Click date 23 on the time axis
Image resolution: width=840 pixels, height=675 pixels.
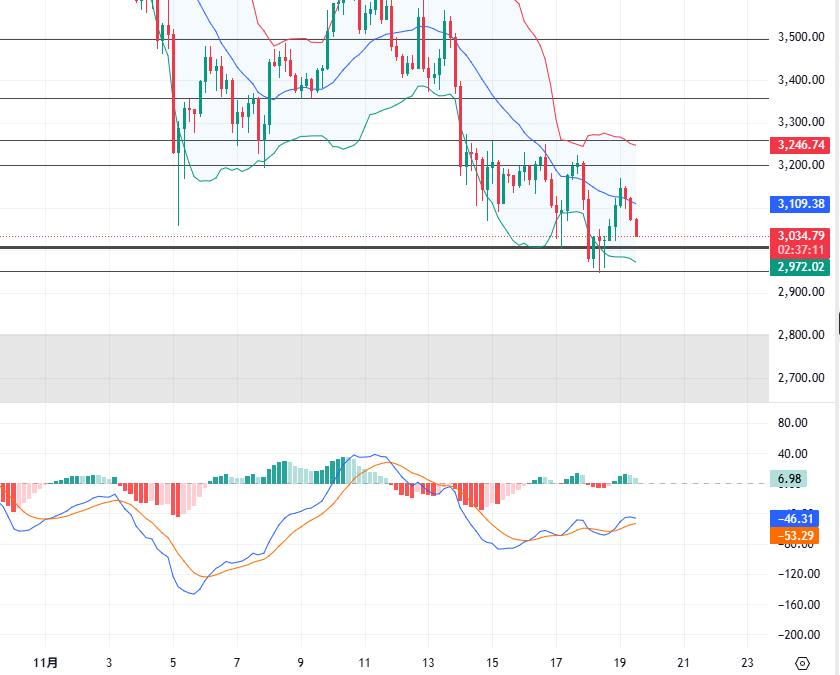(748, 662)
